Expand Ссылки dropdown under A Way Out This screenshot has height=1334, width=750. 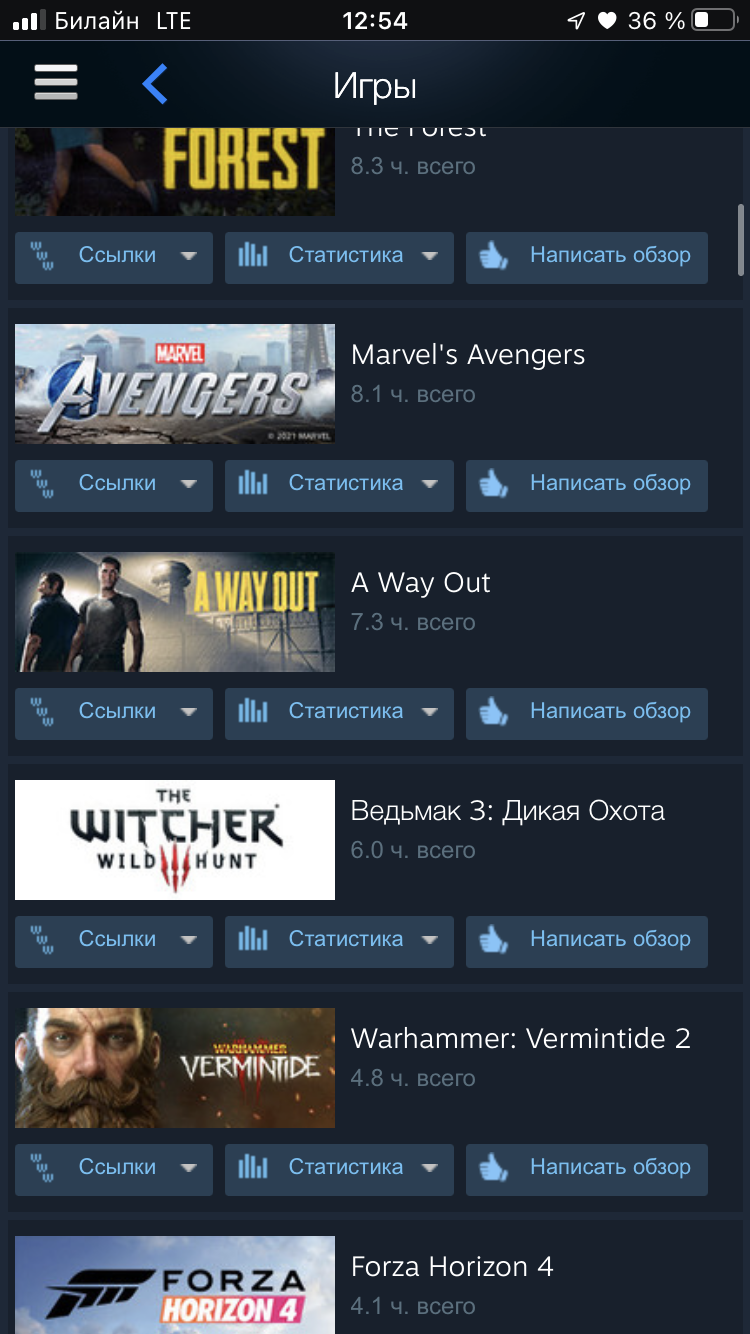[114, 713]
